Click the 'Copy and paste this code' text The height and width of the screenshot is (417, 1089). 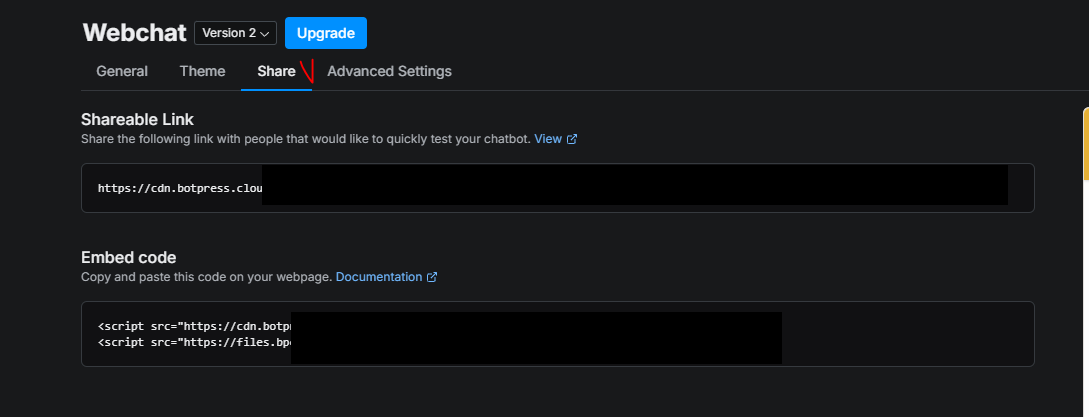(x=207, y=277)
